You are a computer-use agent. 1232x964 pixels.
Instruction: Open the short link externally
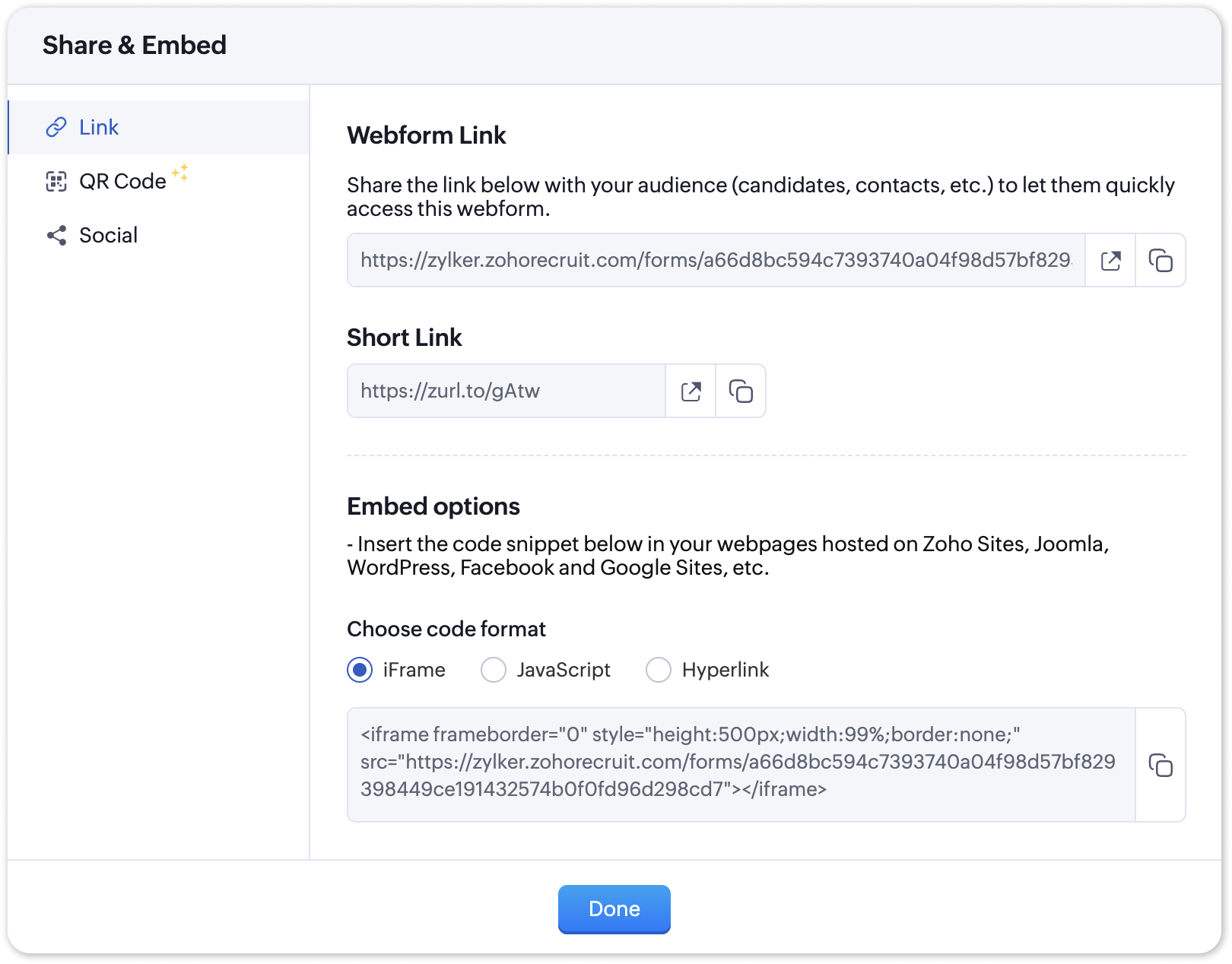coord(691,392)
